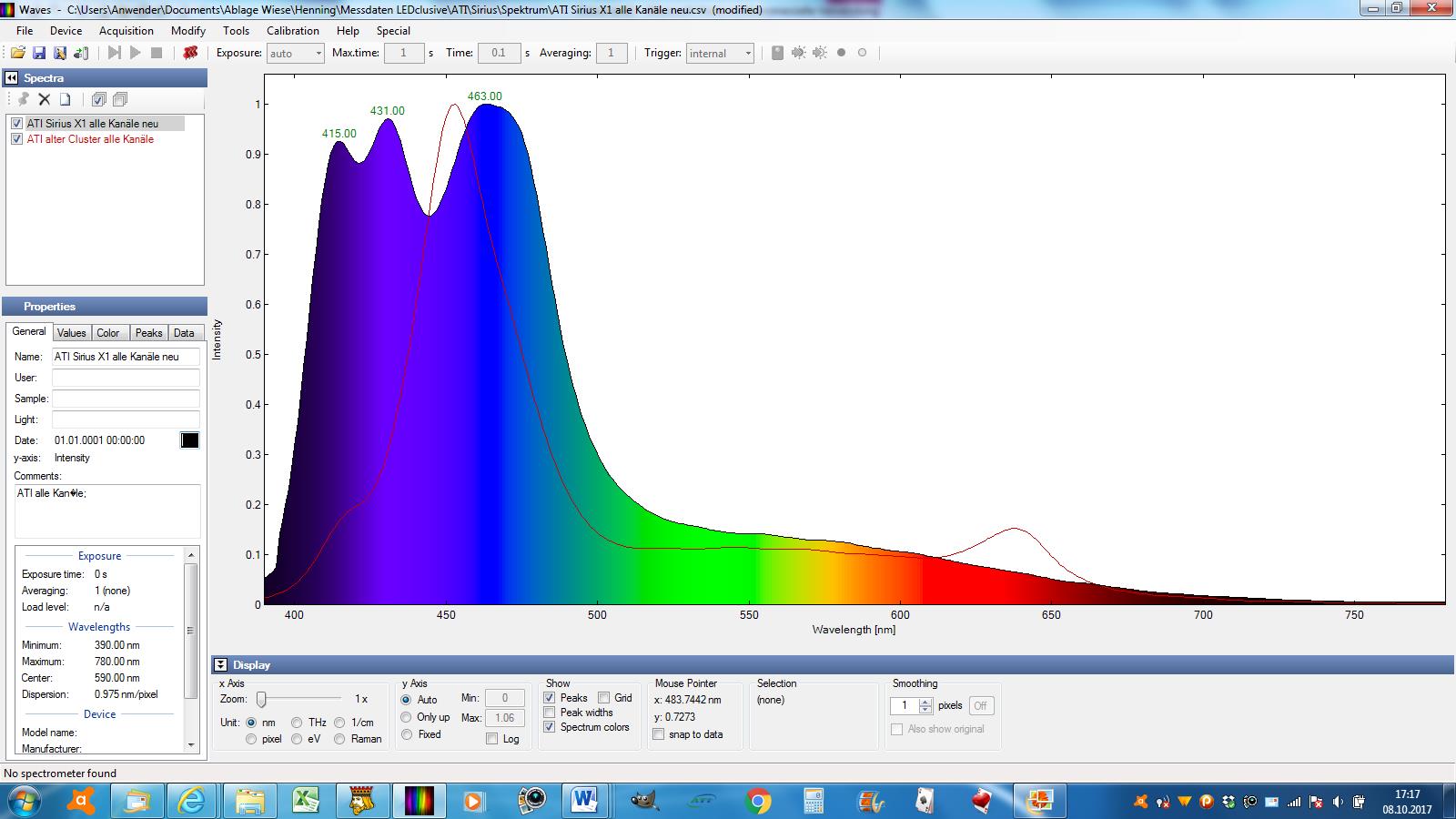Click the smoothing Off button

pyautogui.click(x=980, y=705)
